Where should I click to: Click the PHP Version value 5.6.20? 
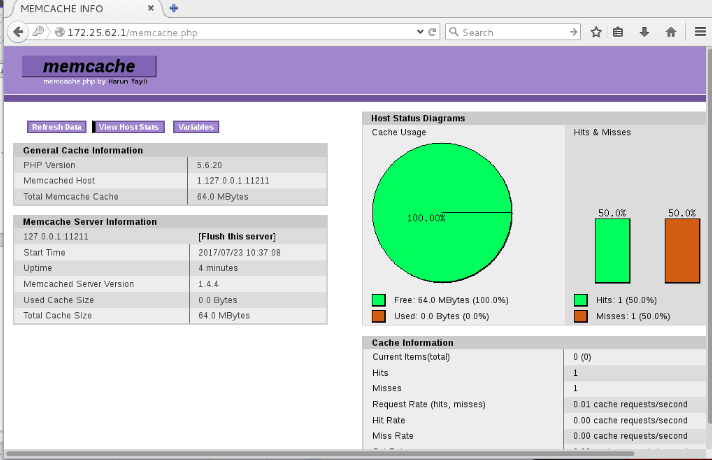tap(209, 165)
